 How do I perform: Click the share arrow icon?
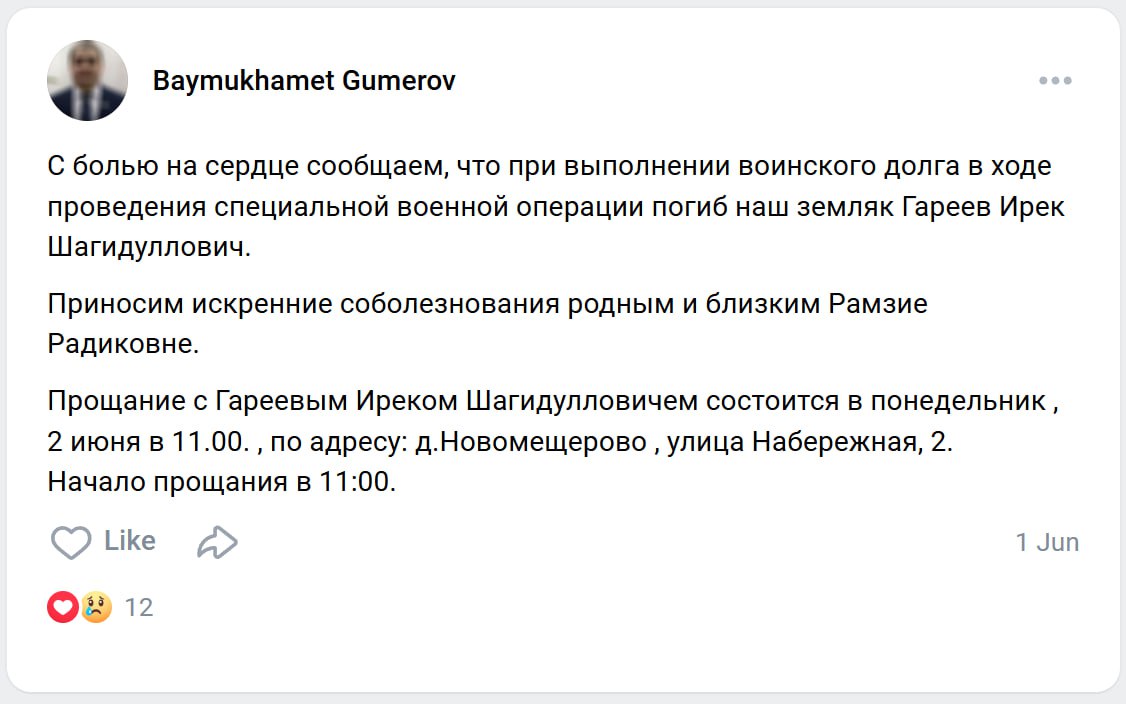[217, 543]
